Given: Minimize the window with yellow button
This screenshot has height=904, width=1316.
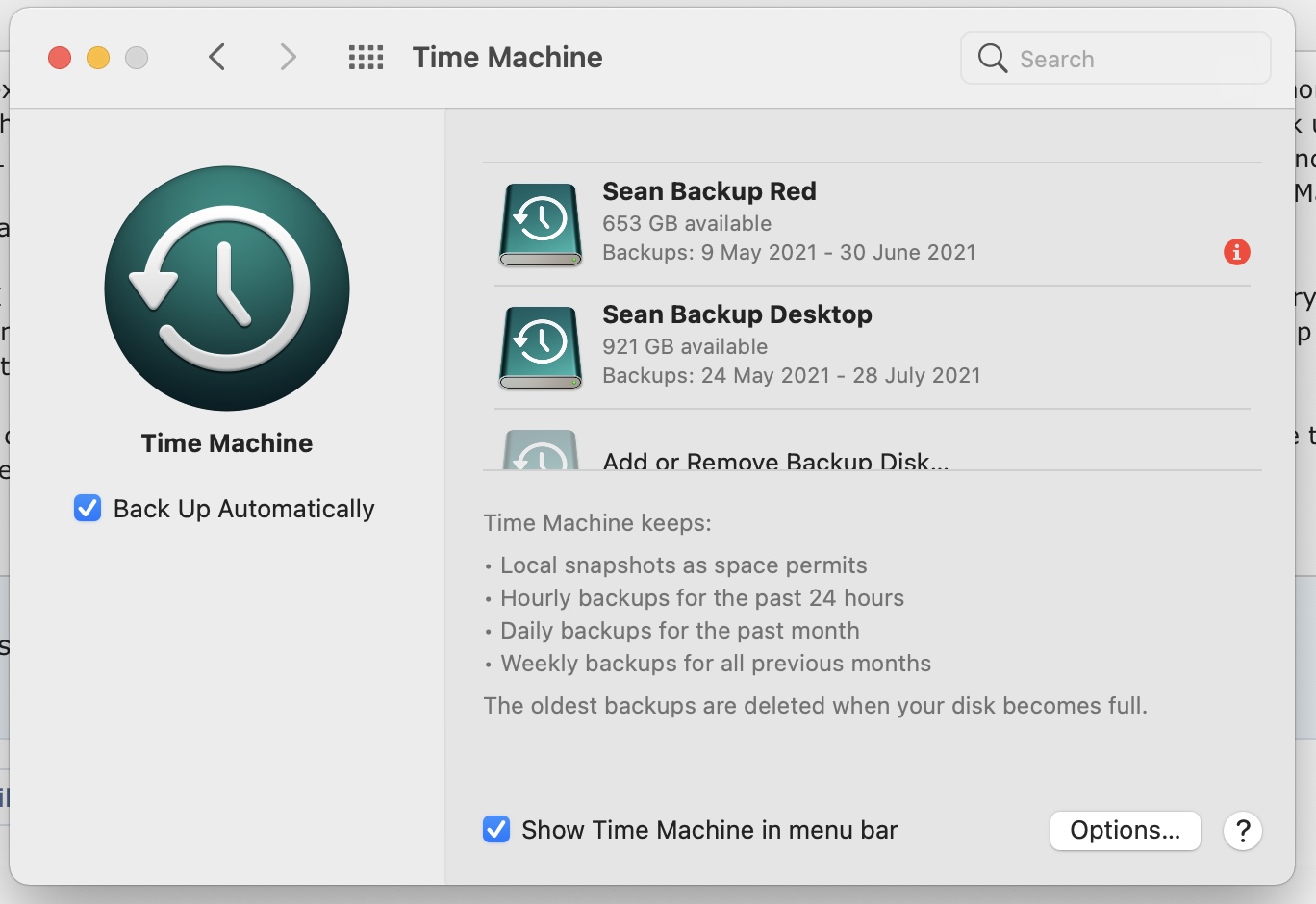Looking at the screenshot, I should (98, 58).
